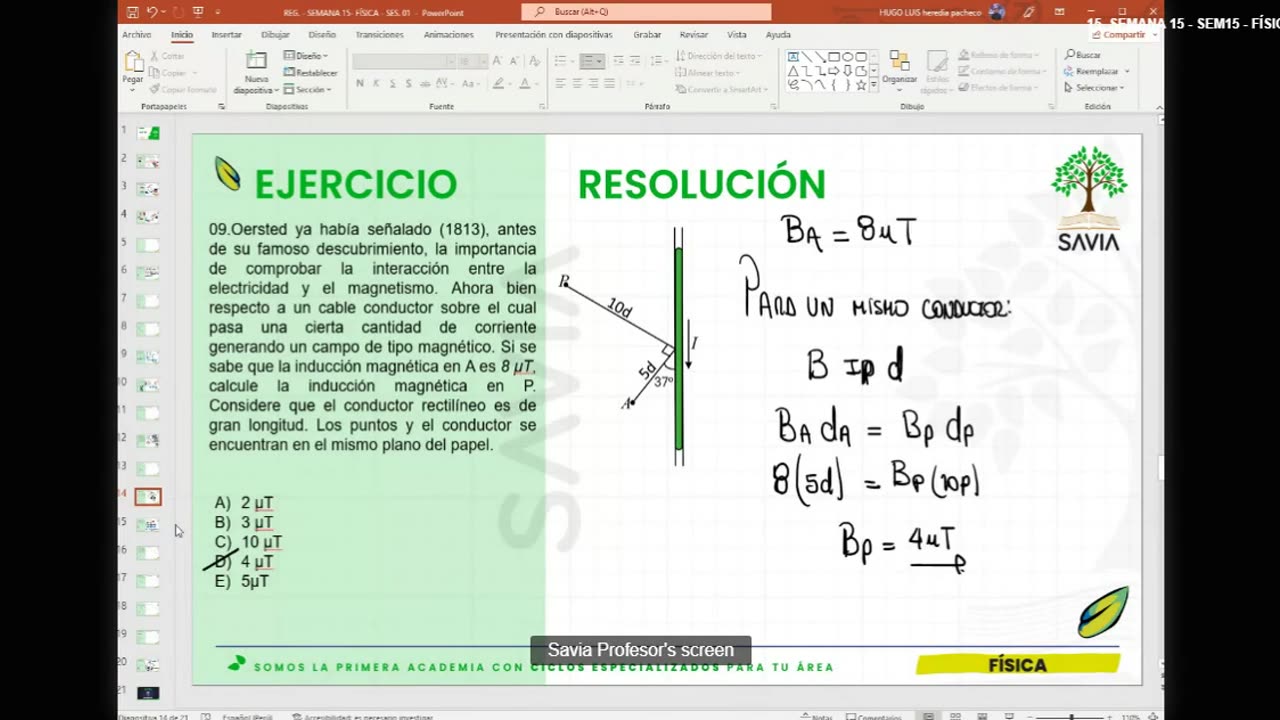Select slide 1 thumbnail in panel
This screenshot has width=1280, height=720.
click(148, 132)
